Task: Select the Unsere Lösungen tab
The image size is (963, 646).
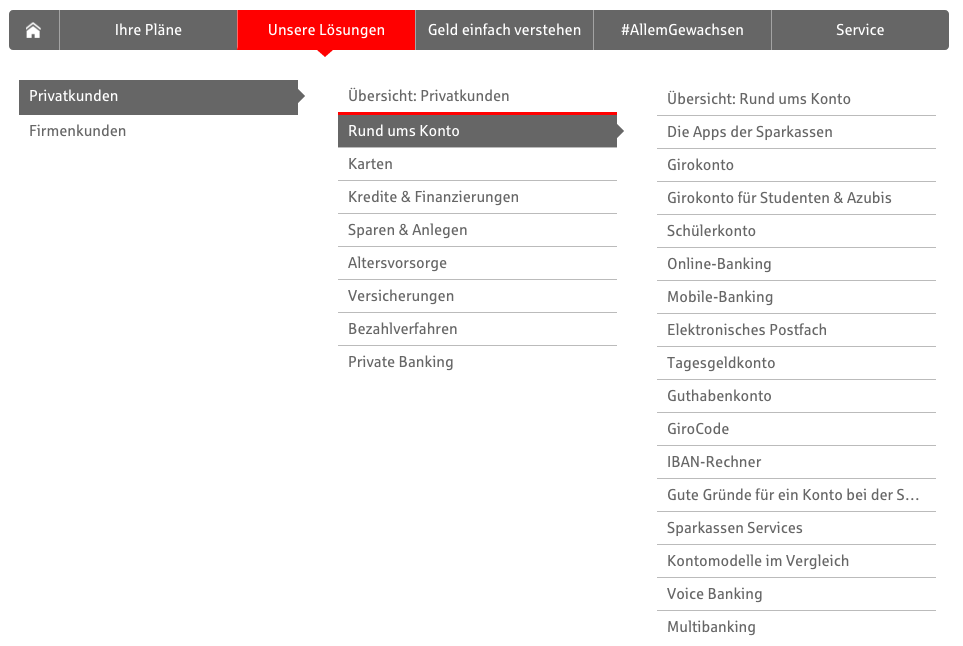Action: pyautogui.click(x=326, y=30)
